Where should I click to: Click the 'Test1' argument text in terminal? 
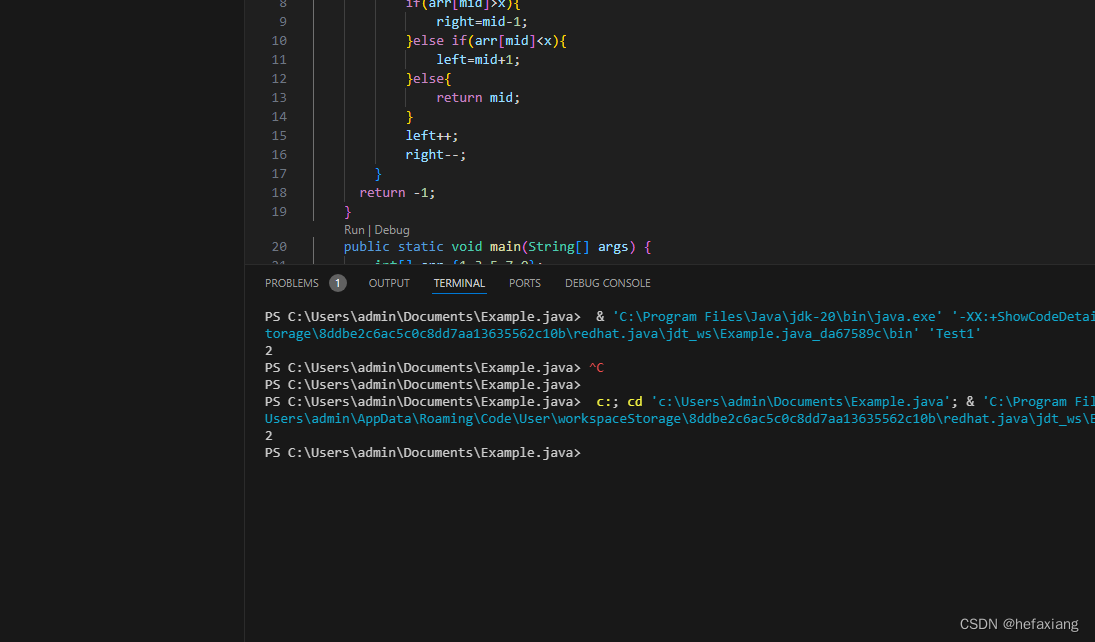pos(955,334)
